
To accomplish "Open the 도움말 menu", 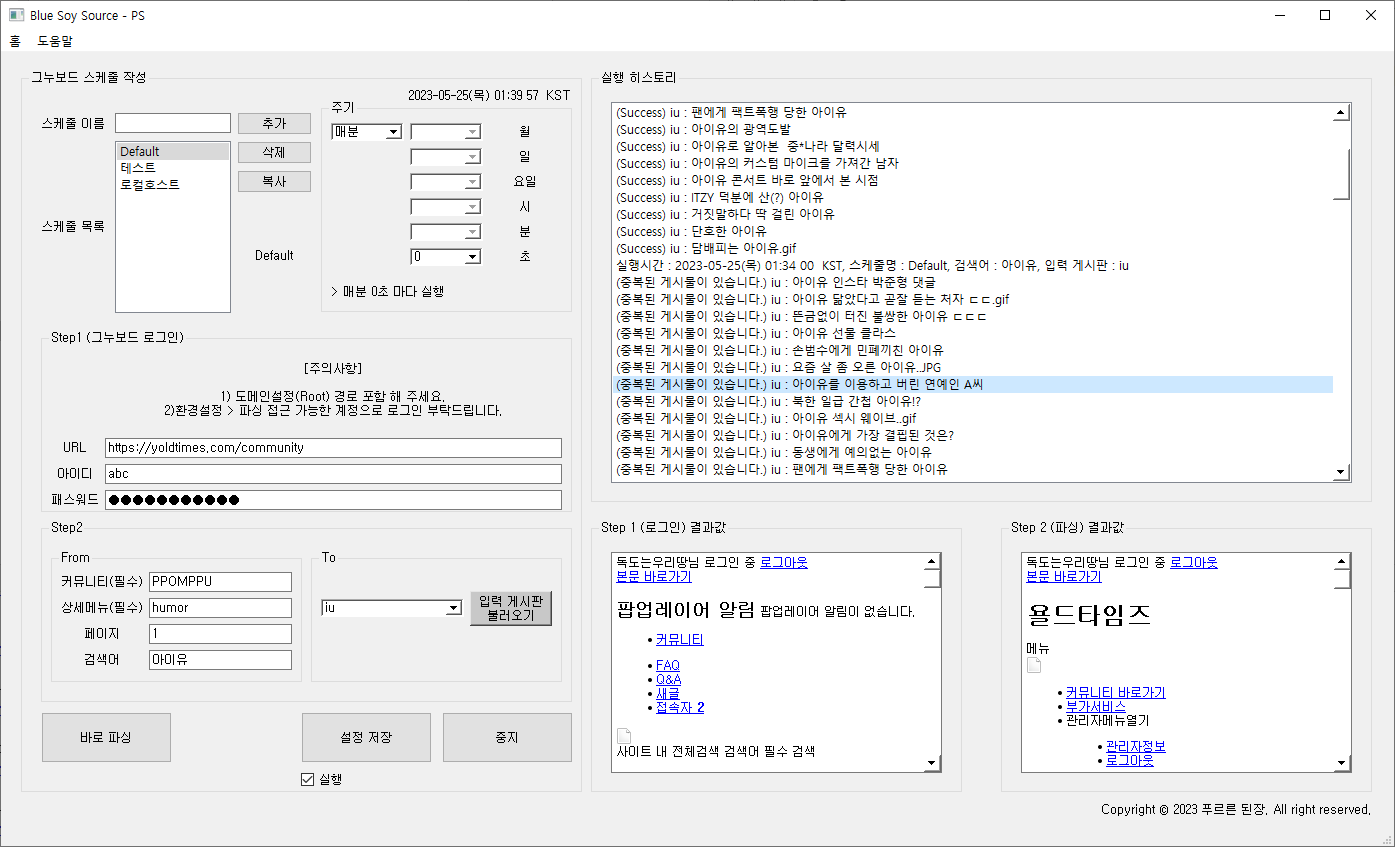I will [x=55, y=41].
